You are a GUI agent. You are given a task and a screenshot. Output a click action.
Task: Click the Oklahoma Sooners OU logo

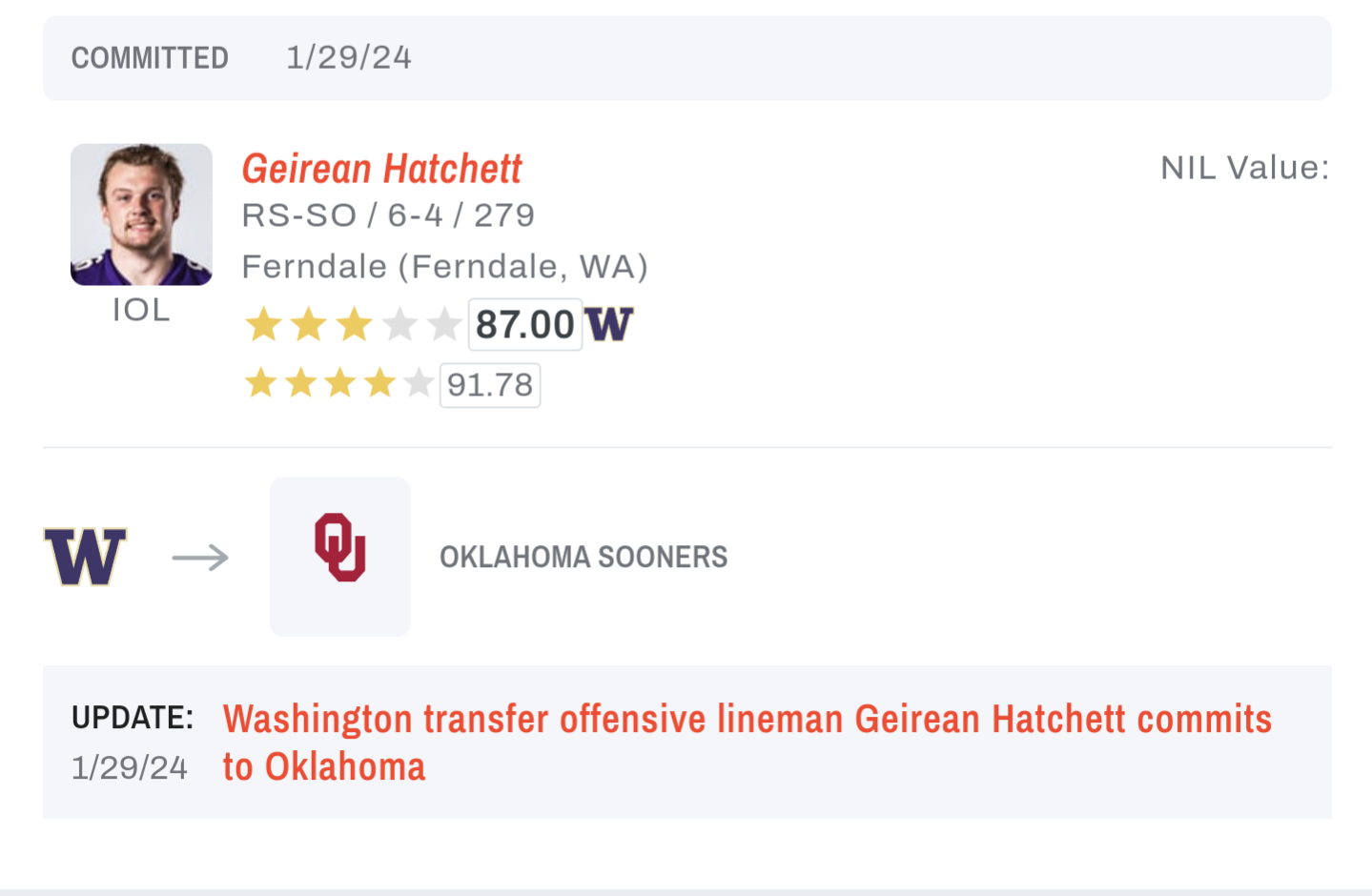tap(340, 549)
